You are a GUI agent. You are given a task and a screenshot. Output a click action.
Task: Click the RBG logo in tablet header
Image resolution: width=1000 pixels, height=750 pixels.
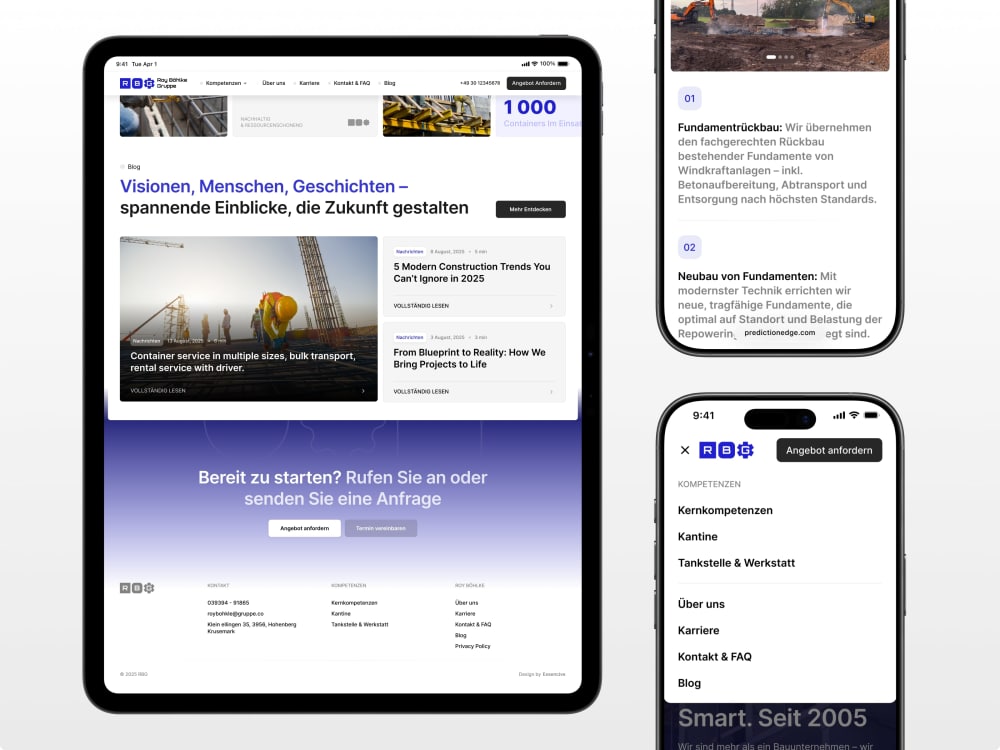(x=154, y=83)
